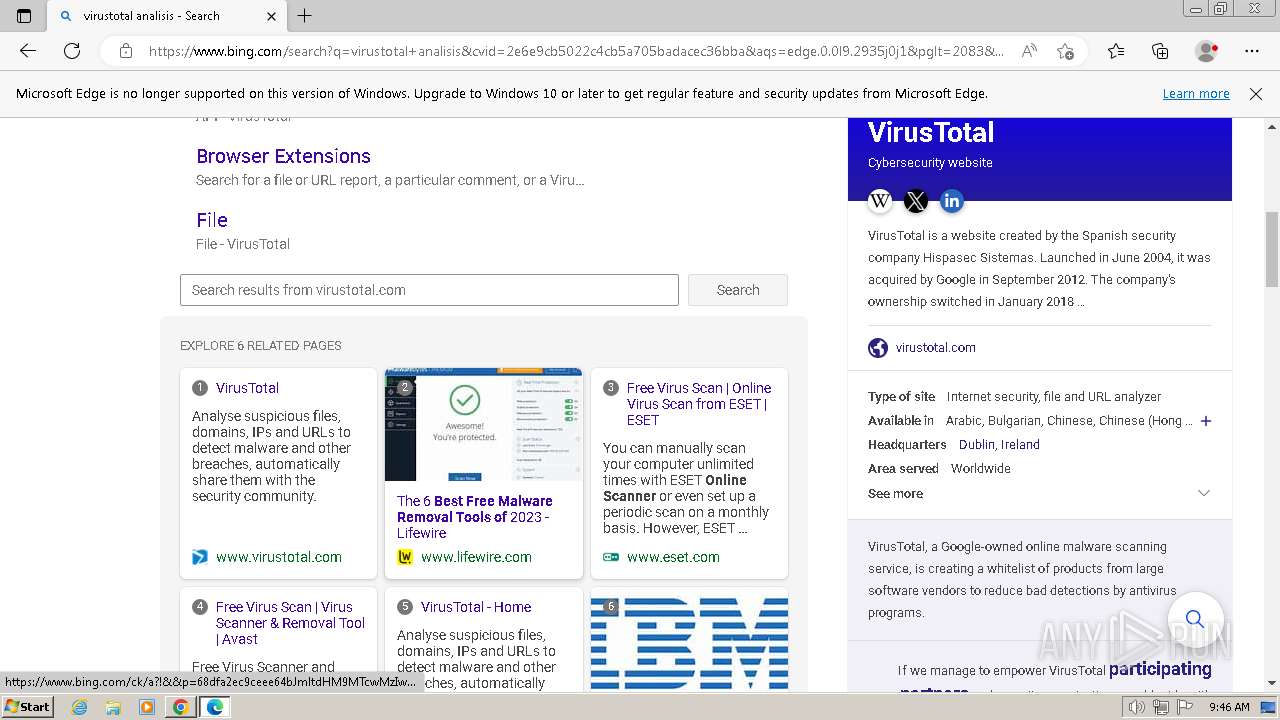The width and height of the screenshot is (1280, 720).
Task: Click the floating blue search magnifier icon
Action: coord(1195,619)
